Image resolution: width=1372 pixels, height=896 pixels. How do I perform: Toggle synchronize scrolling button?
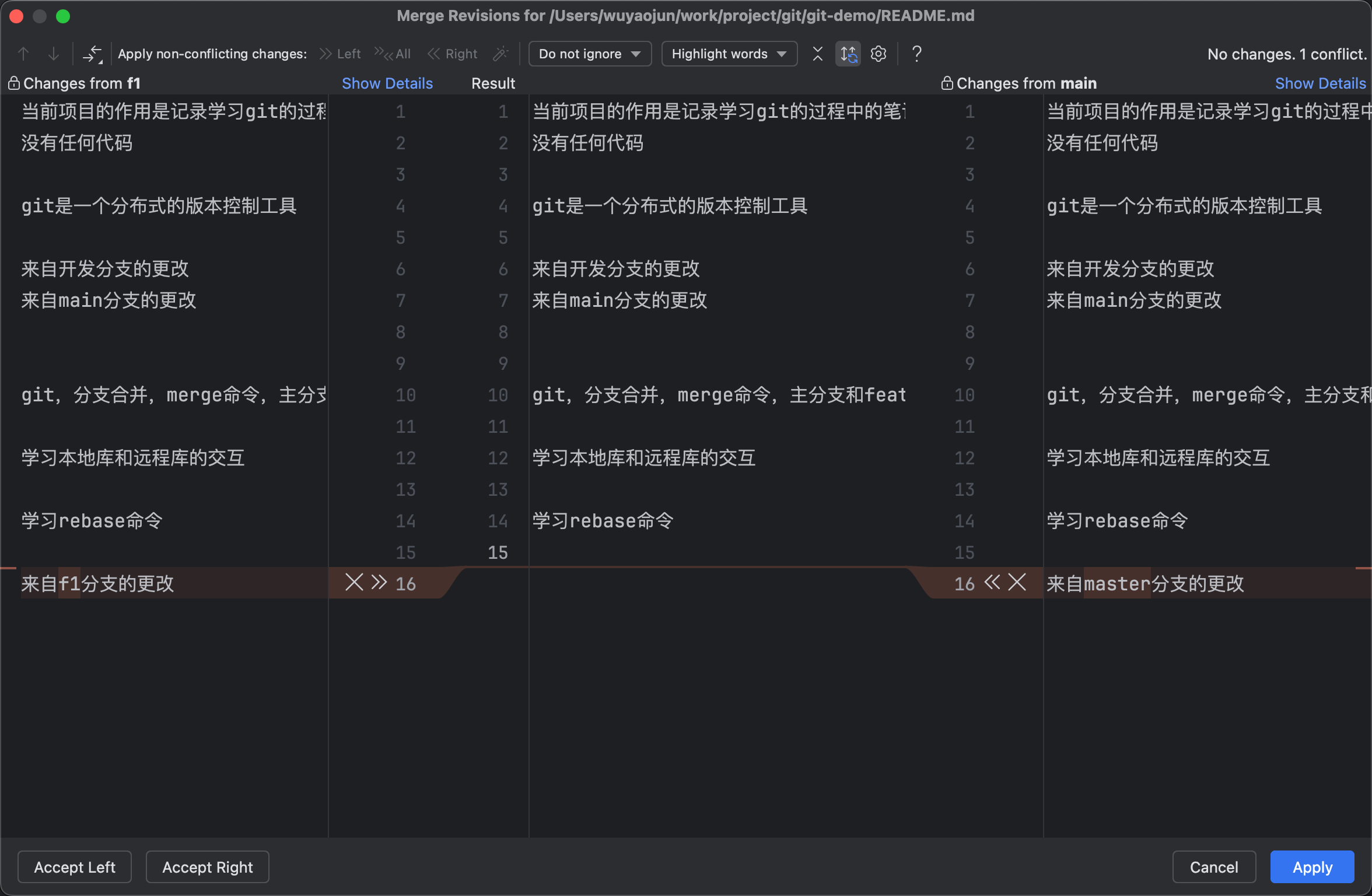coord(848,54)
